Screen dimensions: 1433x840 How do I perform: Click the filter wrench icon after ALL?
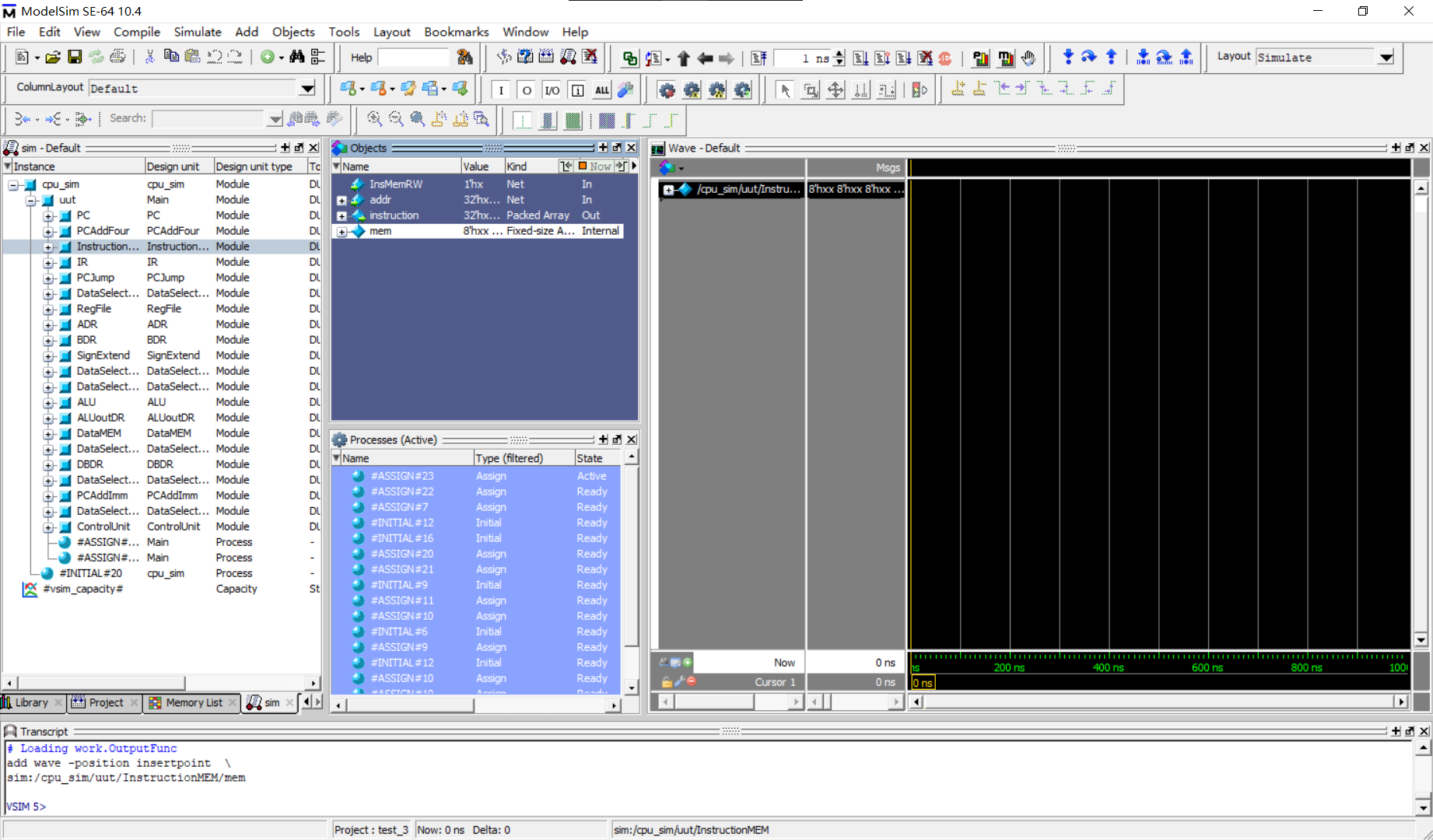tap(625, 90)
